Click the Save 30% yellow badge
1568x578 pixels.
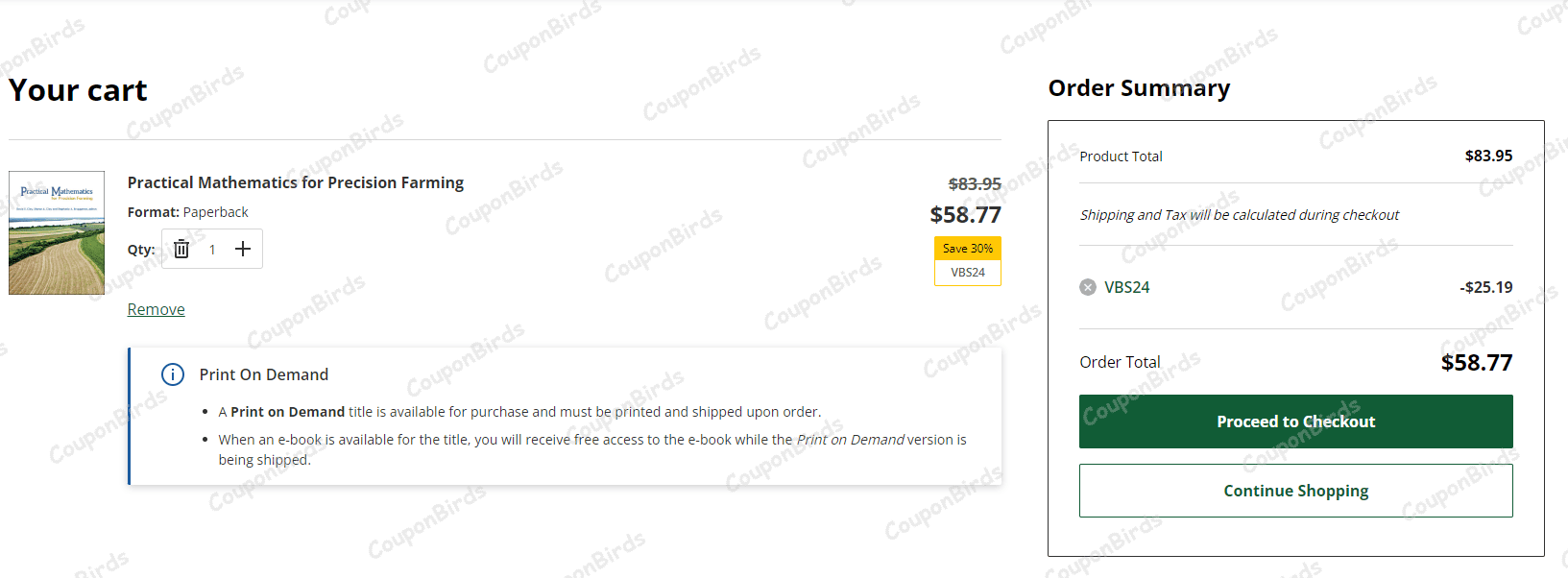click(968, 249)
